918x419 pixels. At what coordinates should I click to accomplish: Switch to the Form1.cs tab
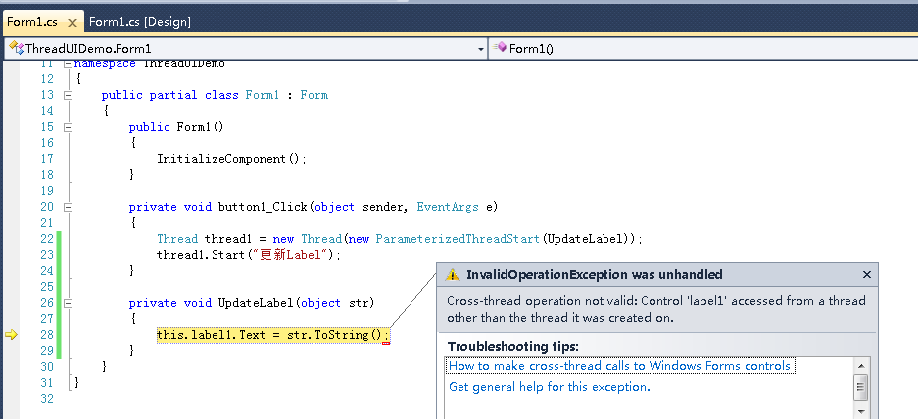click(x=32, y=22)
